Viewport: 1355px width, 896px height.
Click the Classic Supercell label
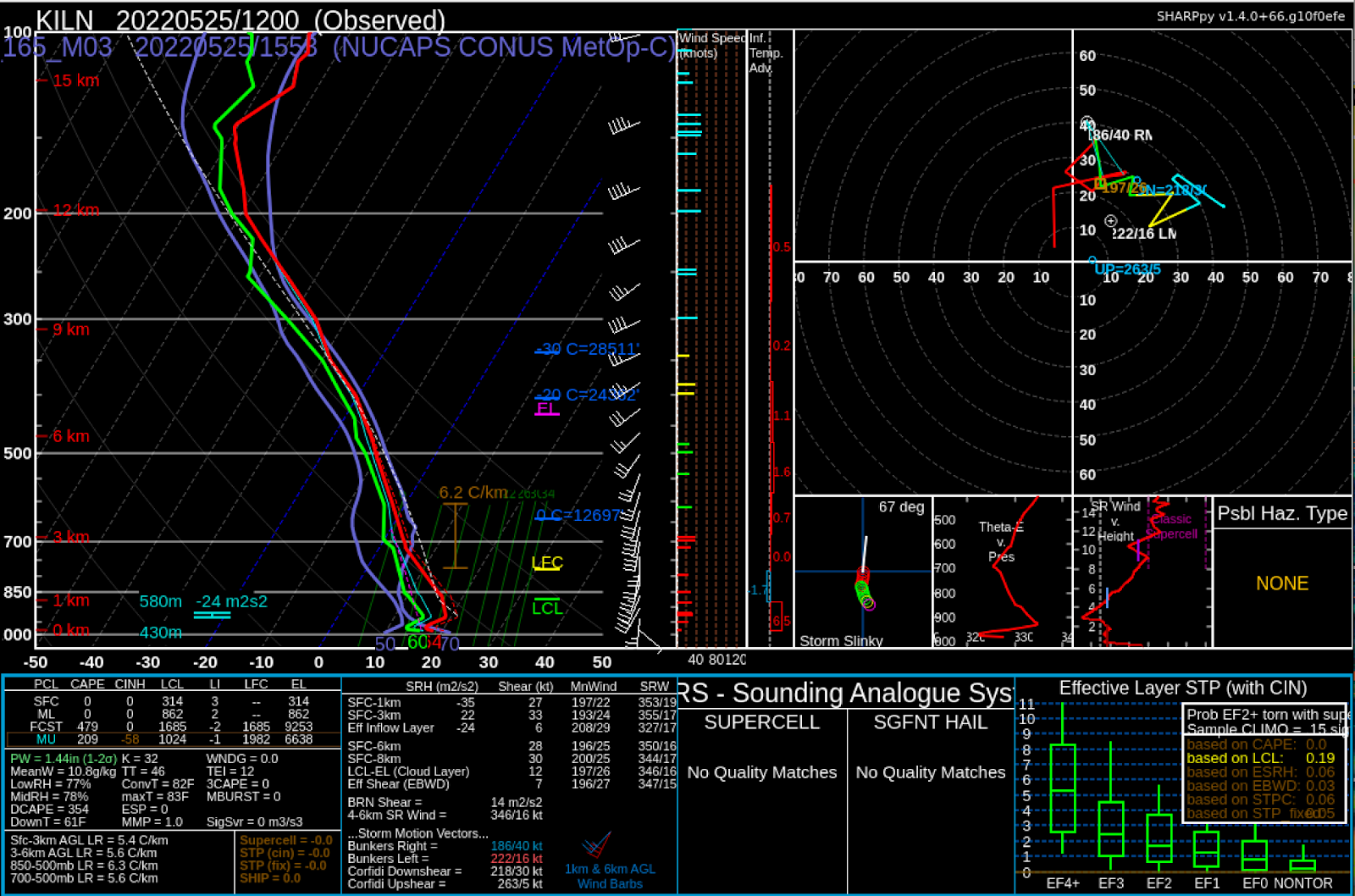click(1172, 526)
